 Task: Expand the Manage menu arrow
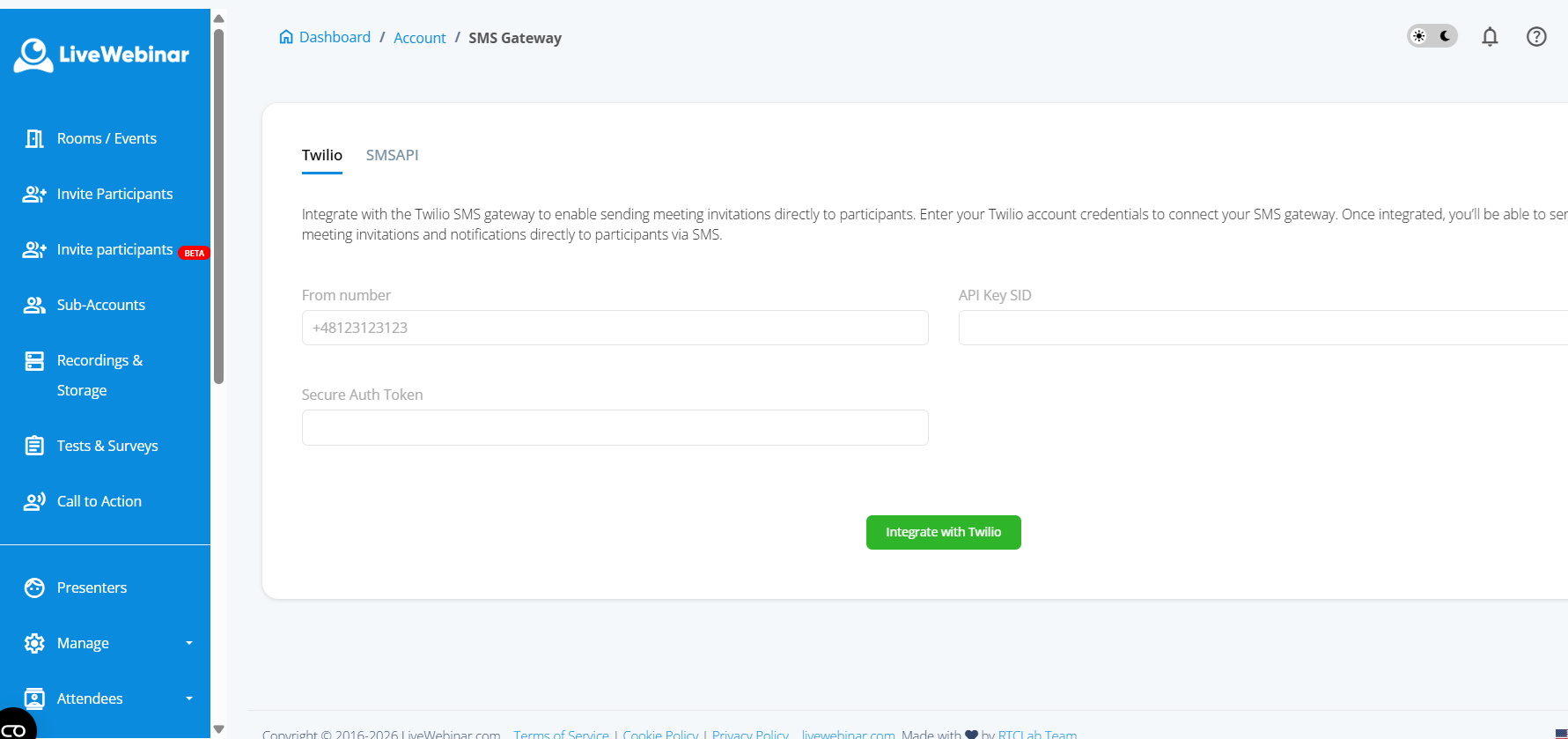(188, 643)
